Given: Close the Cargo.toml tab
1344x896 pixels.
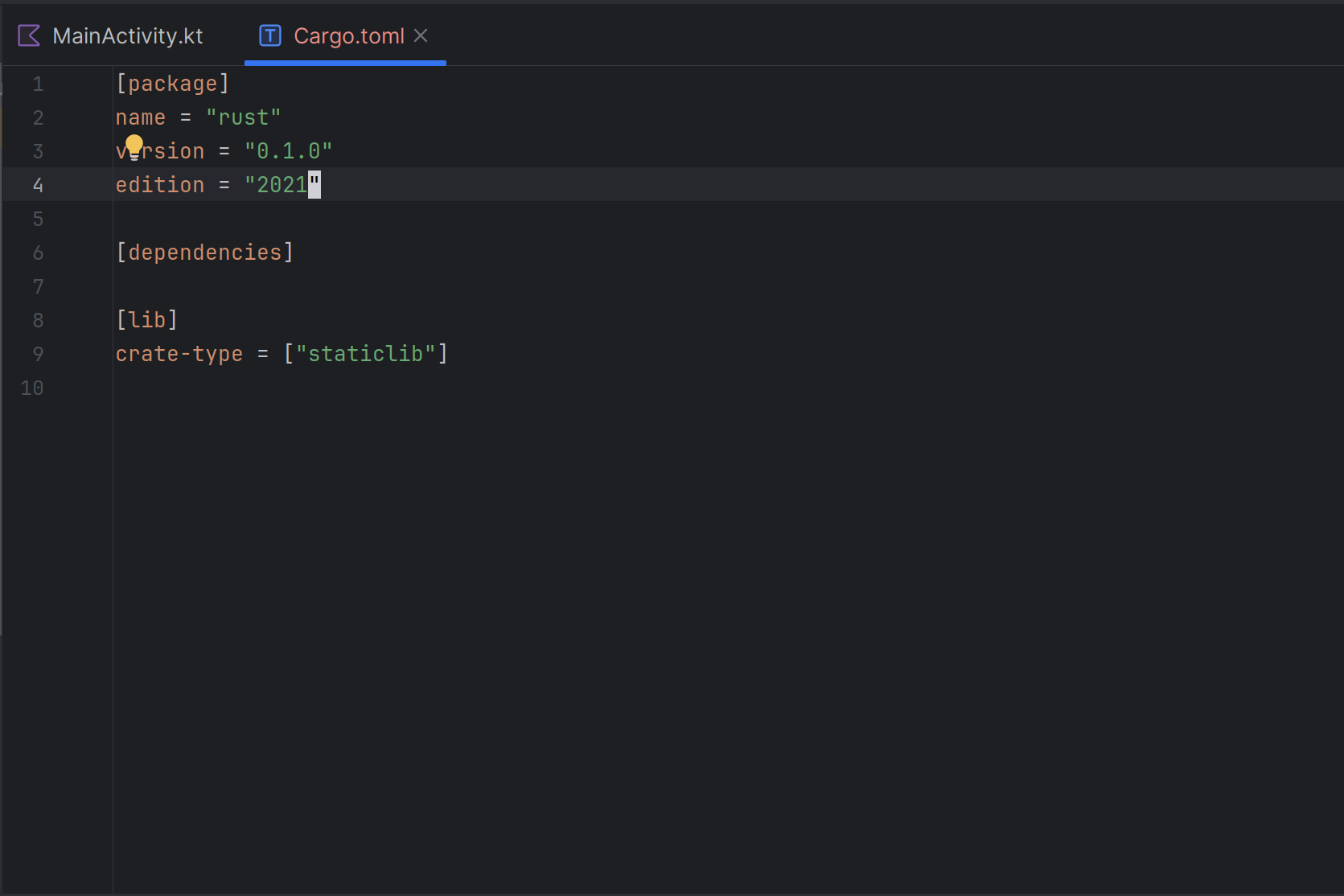Looking at the screenshot, I should [421, 35].
